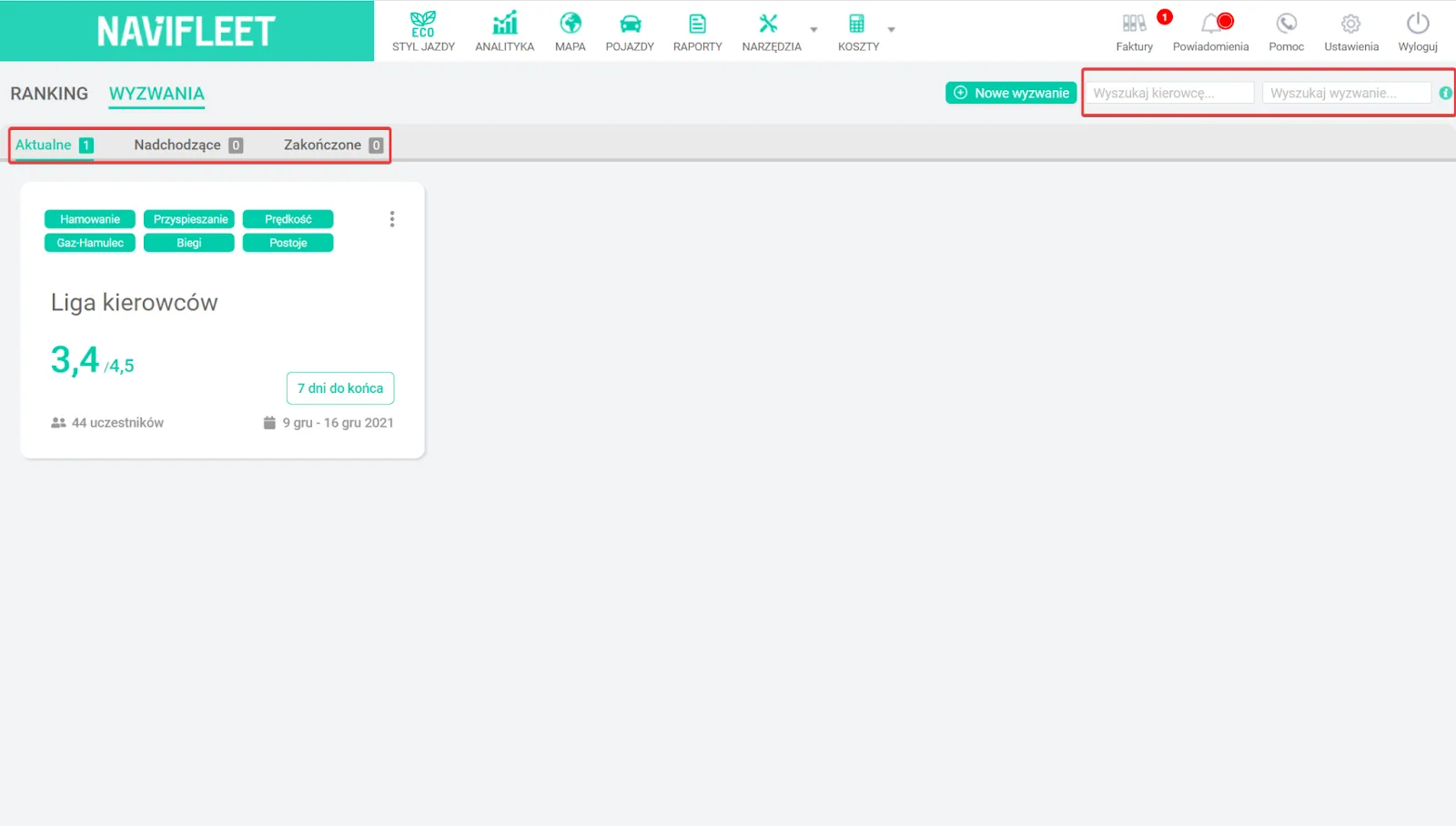Image resolution: width=1456 pixels, height=826 pixels.
Task: Click the Gaz-Hamulec tag
Action: tap(90, 243)
